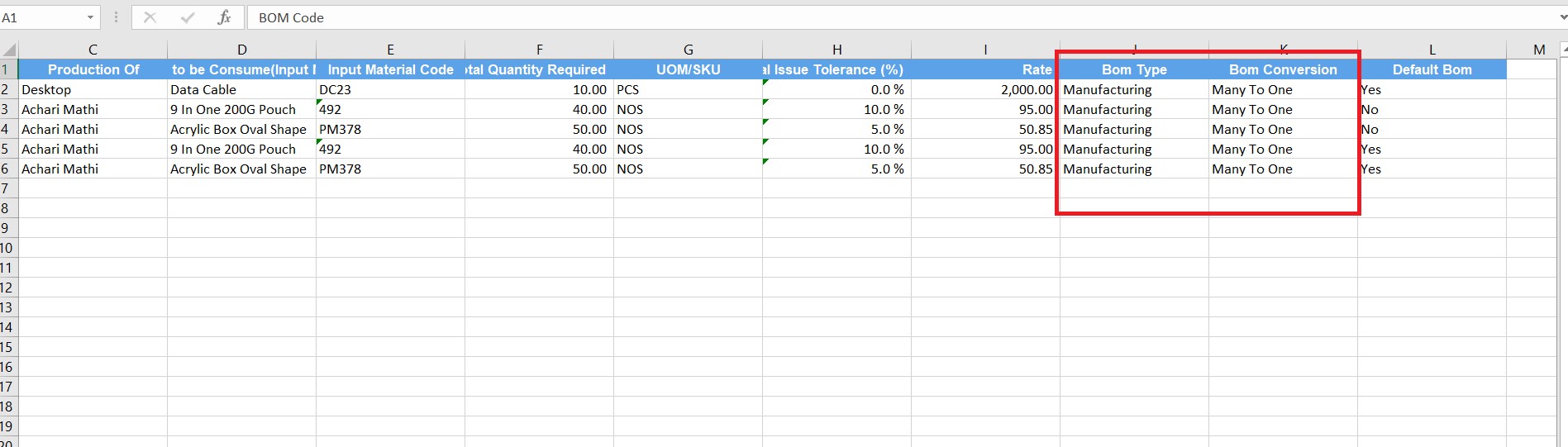Click the Bom Type header cell
1568x447 pixels.
pos(1134,69)
